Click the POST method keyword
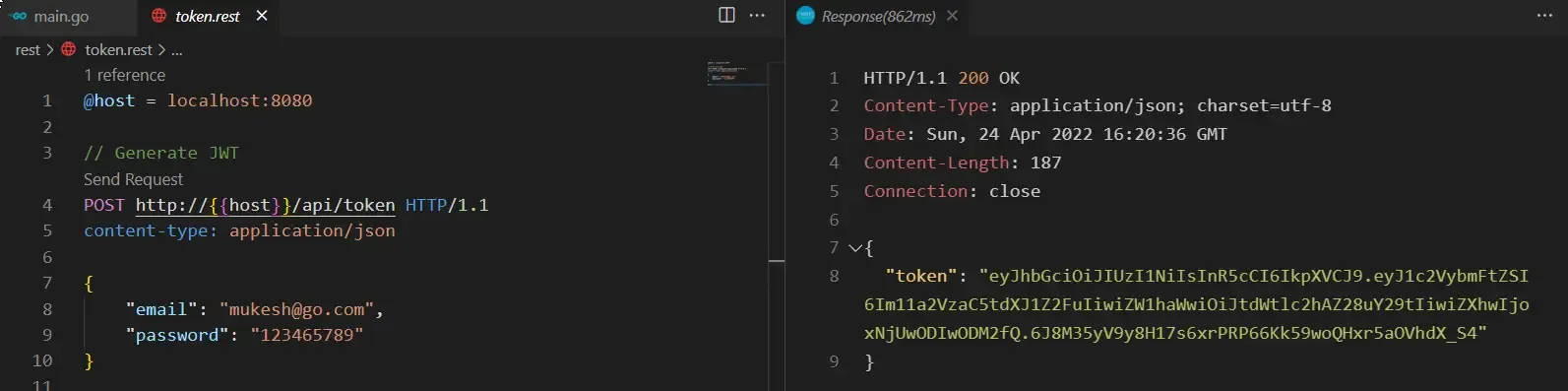1568x391 pixels. pyautogui.click(x=104, y=205)
